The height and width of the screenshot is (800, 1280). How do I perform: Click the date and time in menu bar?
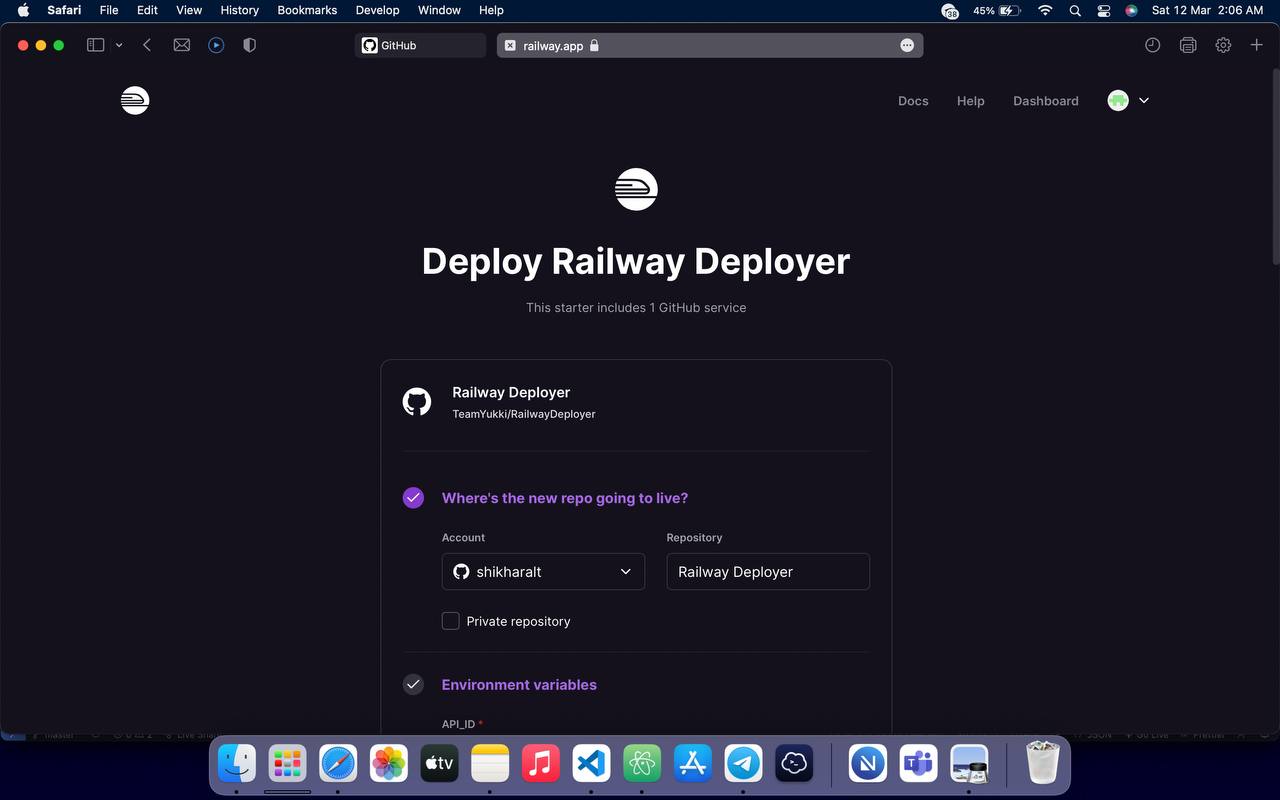1208,10
